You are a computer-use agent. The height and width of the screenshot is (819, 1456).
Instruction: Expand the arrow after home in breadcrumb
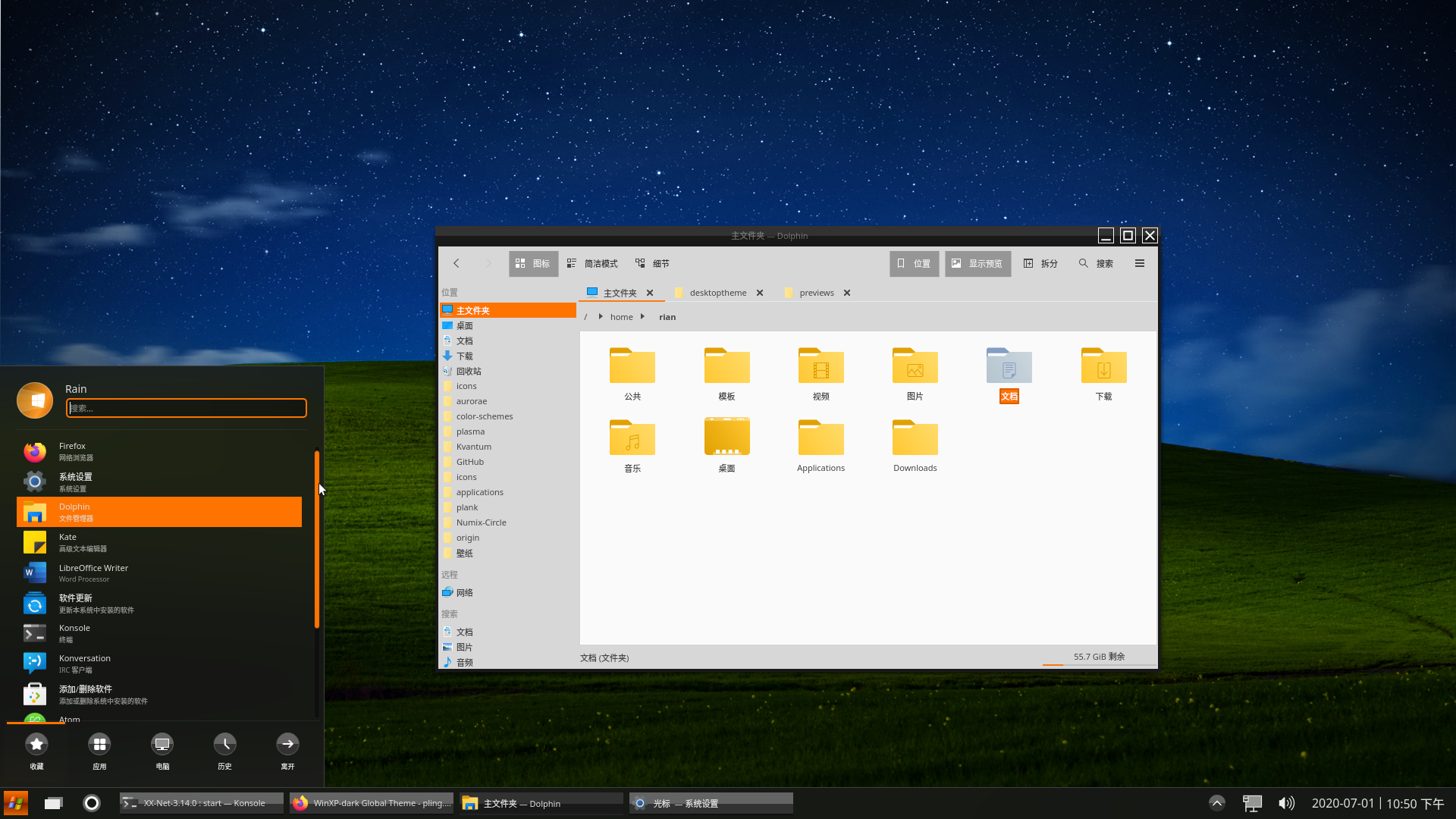[642, 317]
